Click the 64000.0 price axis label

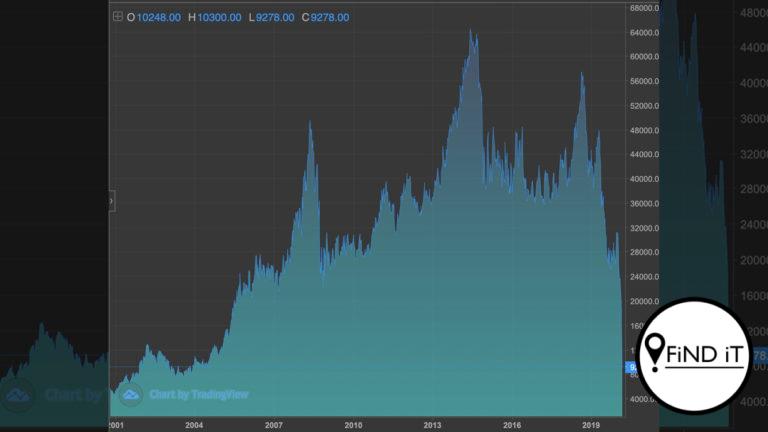(644, 33)
